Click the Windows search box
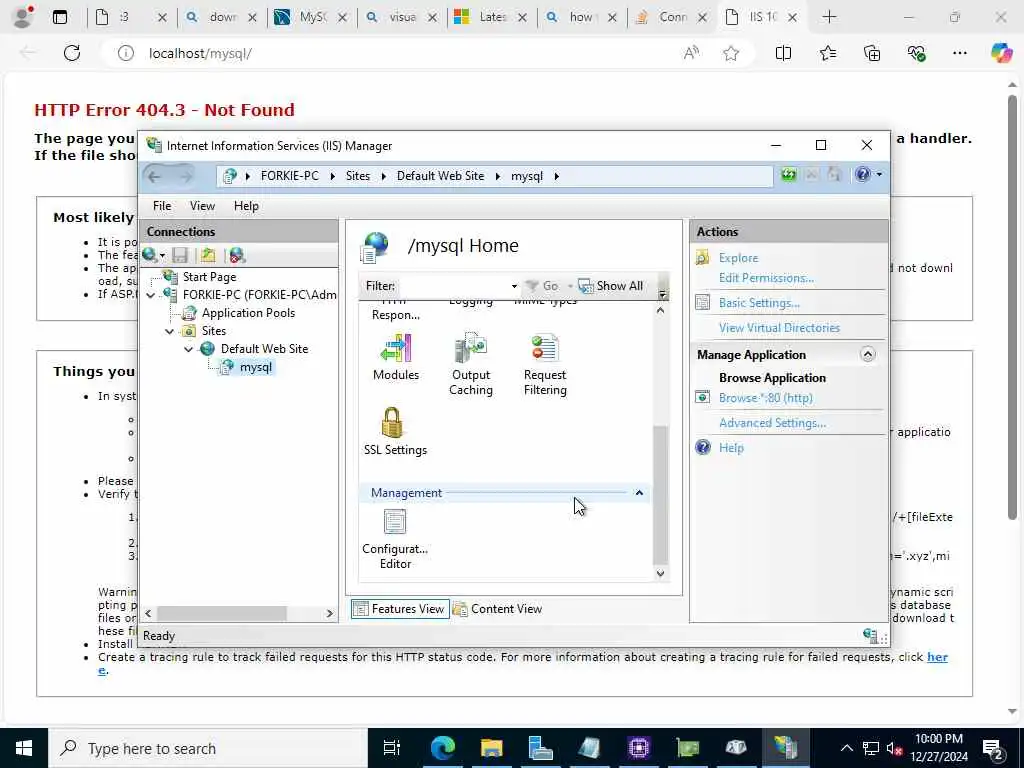The height and width of the screenshot is (768, 1024). (208, 748)
